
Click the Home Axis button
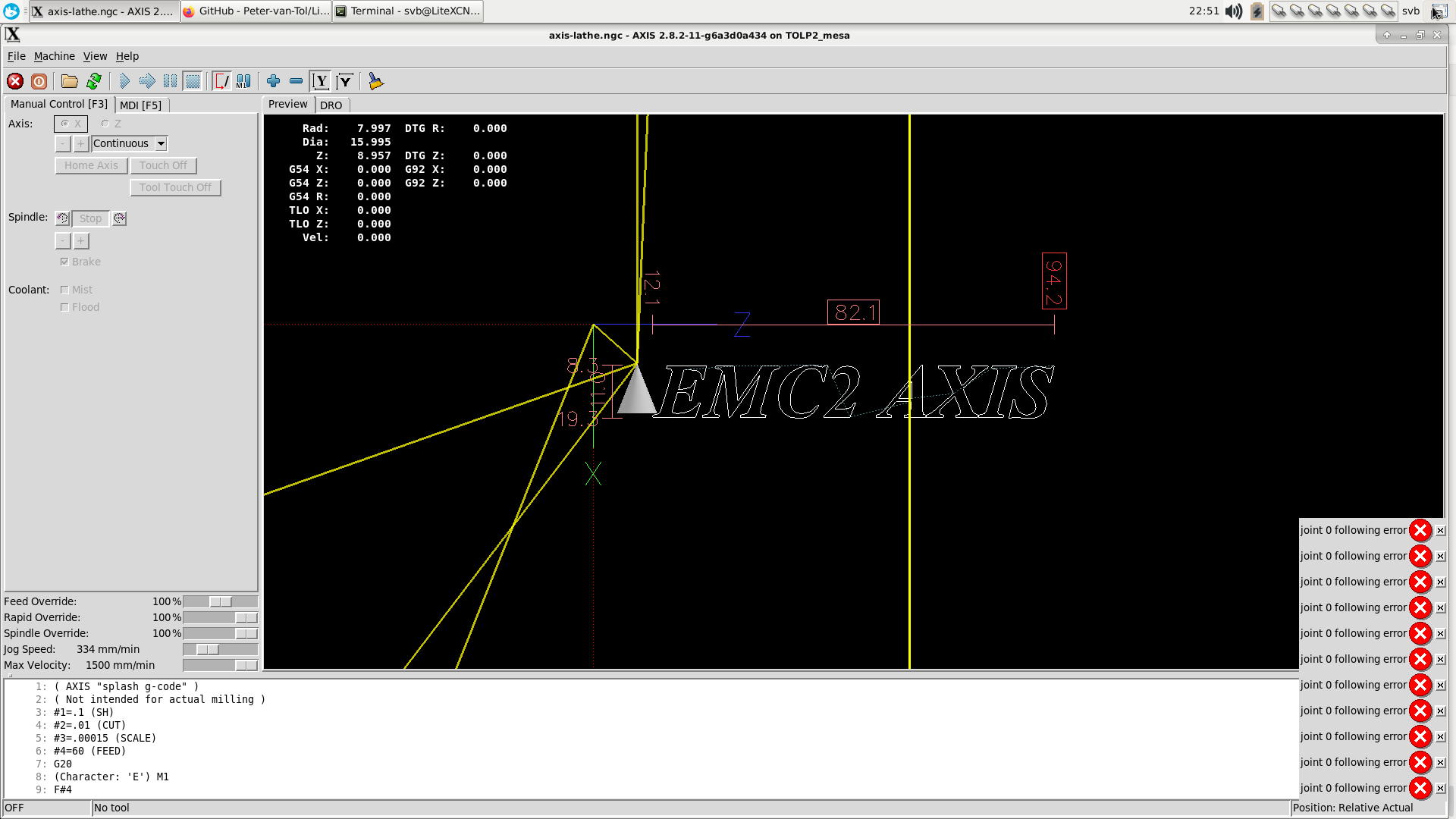click(x=91, y=165)
